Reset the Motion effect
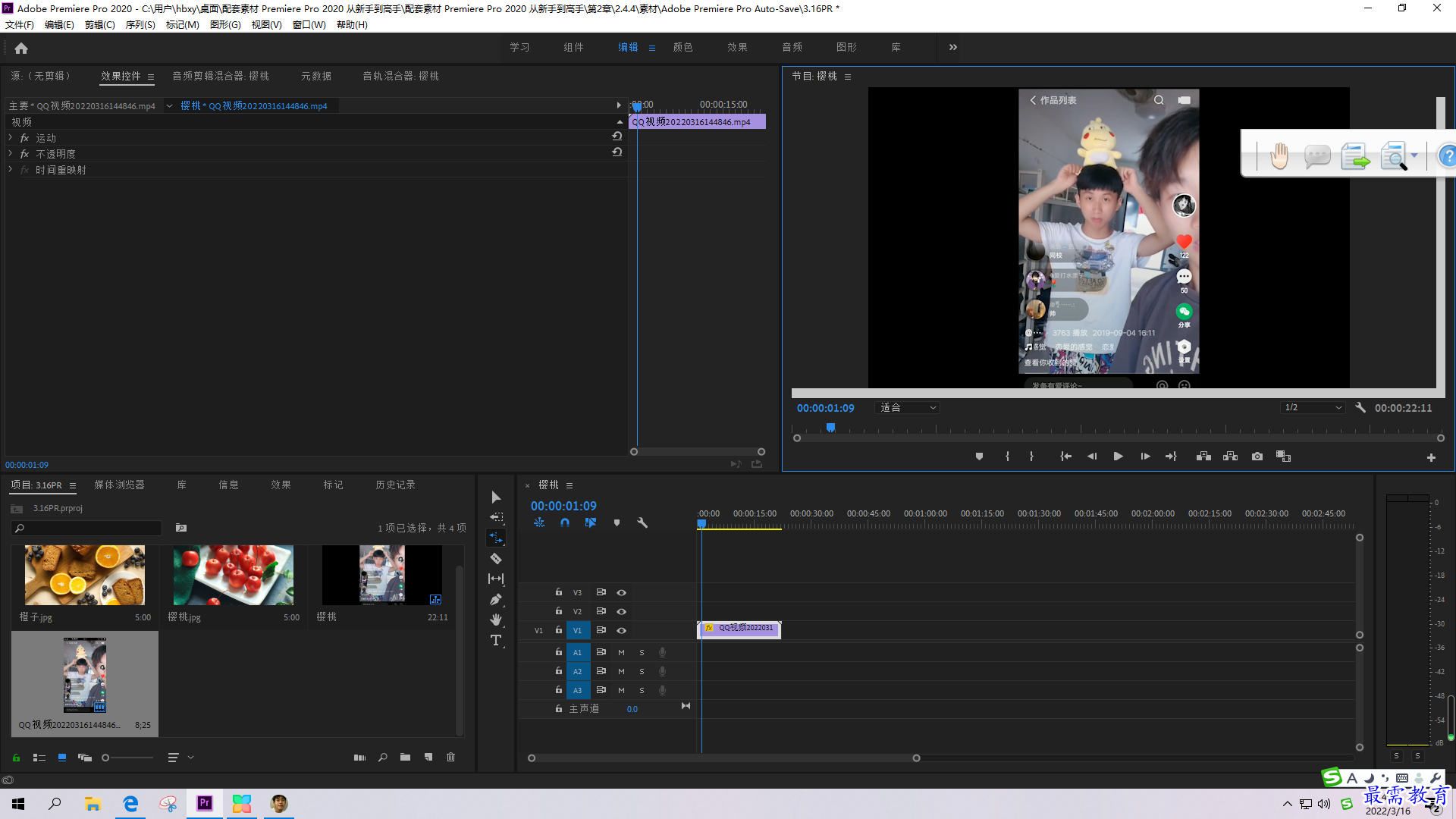Screen dimensions: 1456x819 [617, 136]
